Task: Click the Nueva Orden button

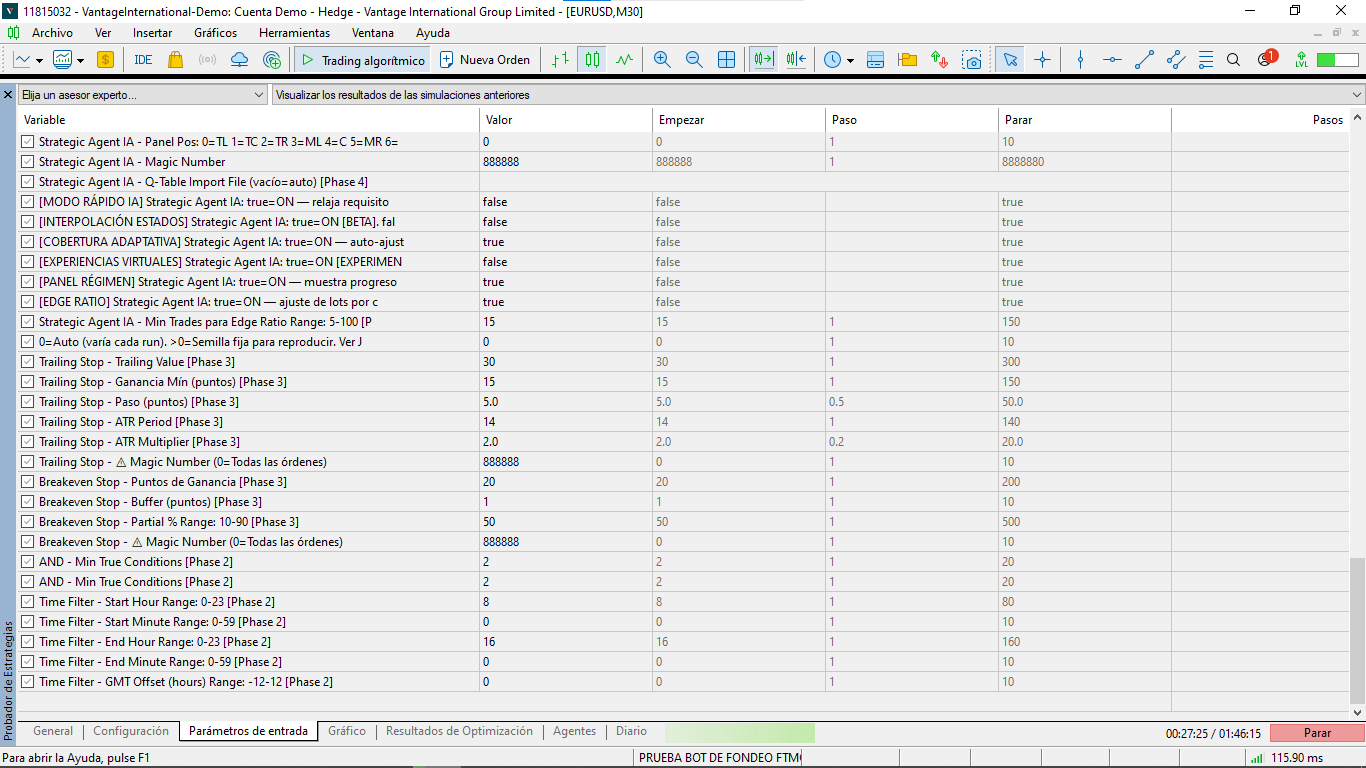Action: pos(485,60)
